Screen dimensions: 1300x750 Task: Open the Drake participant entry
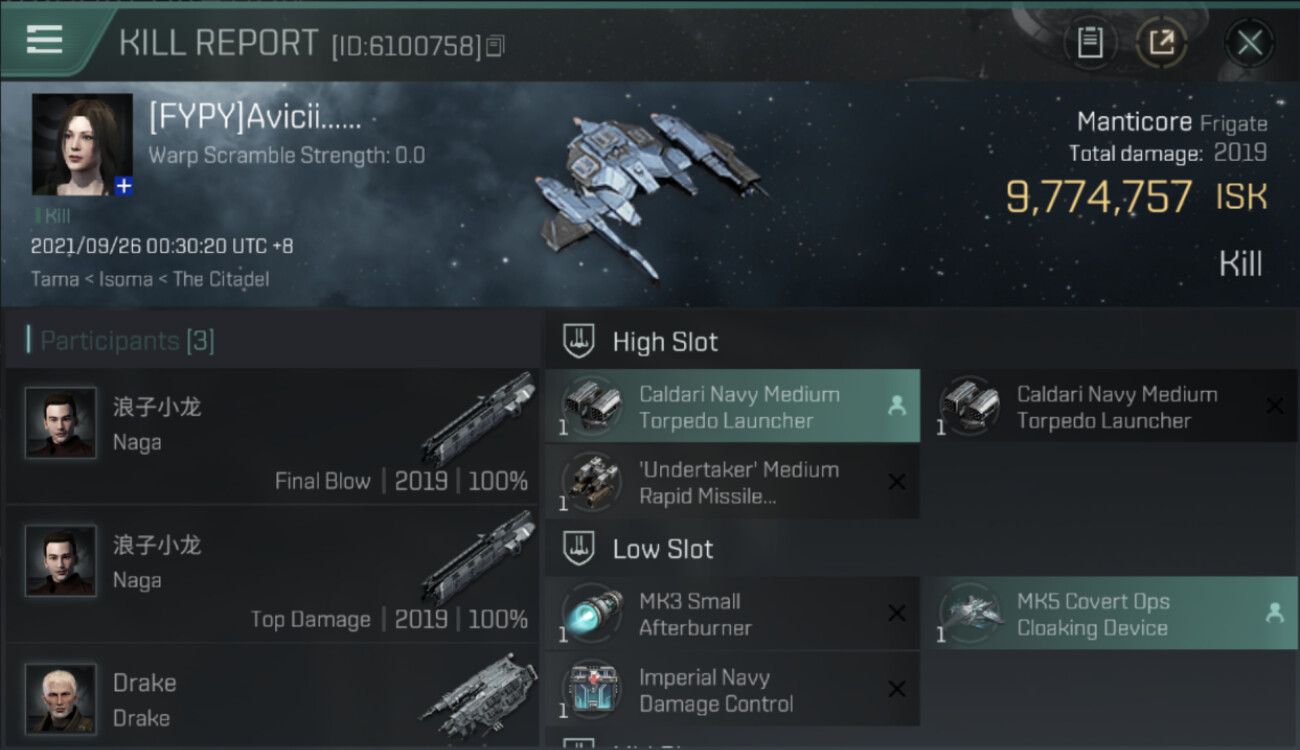(272, 695)
